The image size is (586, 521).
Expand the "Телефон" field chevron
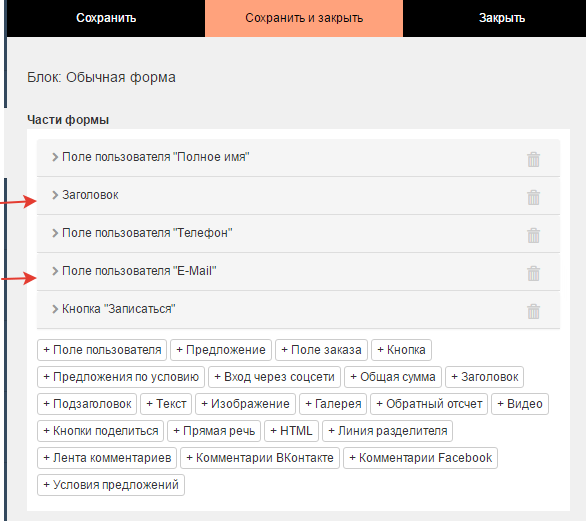[55, 233]
